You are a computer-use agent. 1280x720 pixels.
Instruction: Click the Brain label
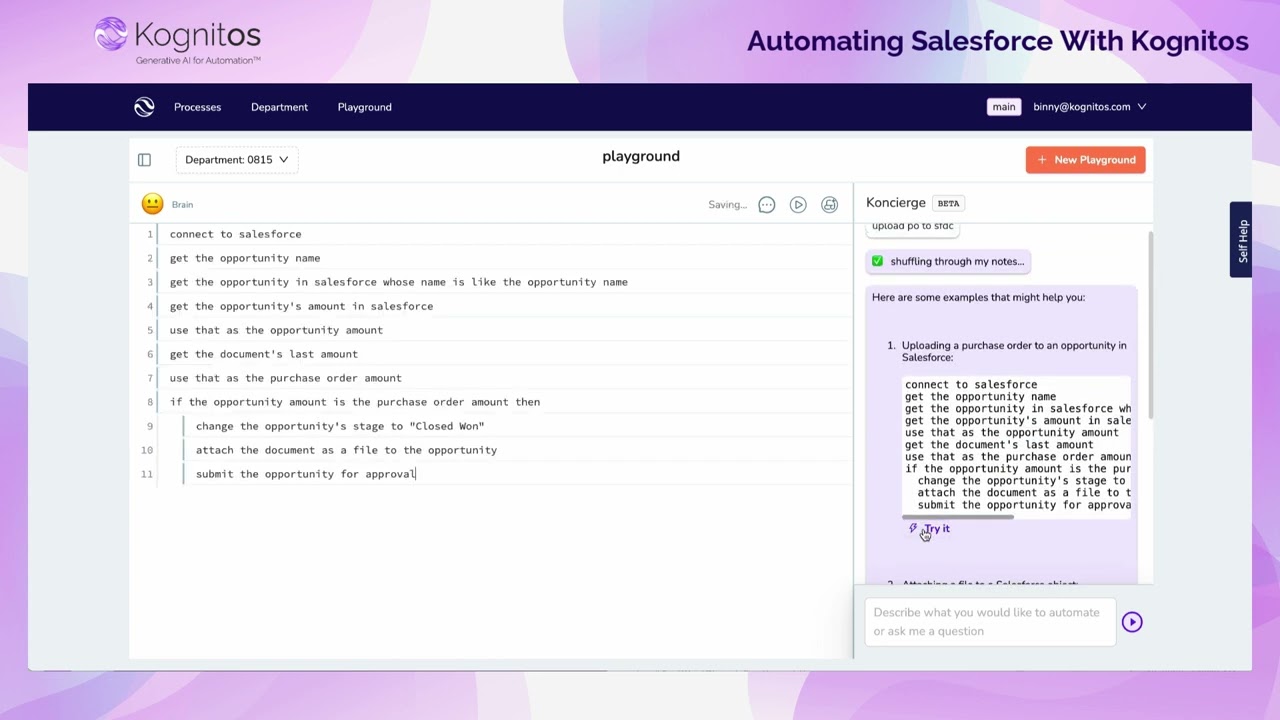pyautogui.click(x=182, y=204)
